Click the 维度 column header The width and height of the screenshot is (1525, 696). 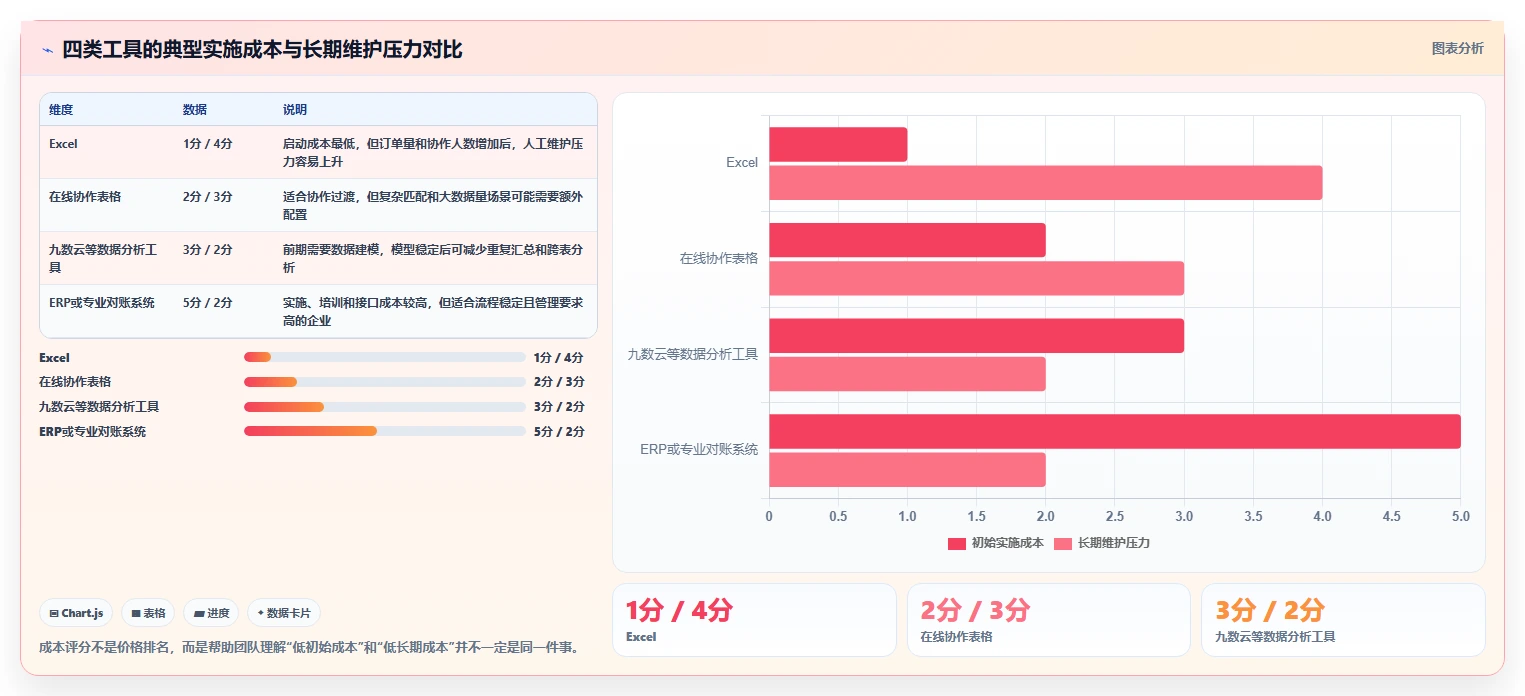[61, 110]
